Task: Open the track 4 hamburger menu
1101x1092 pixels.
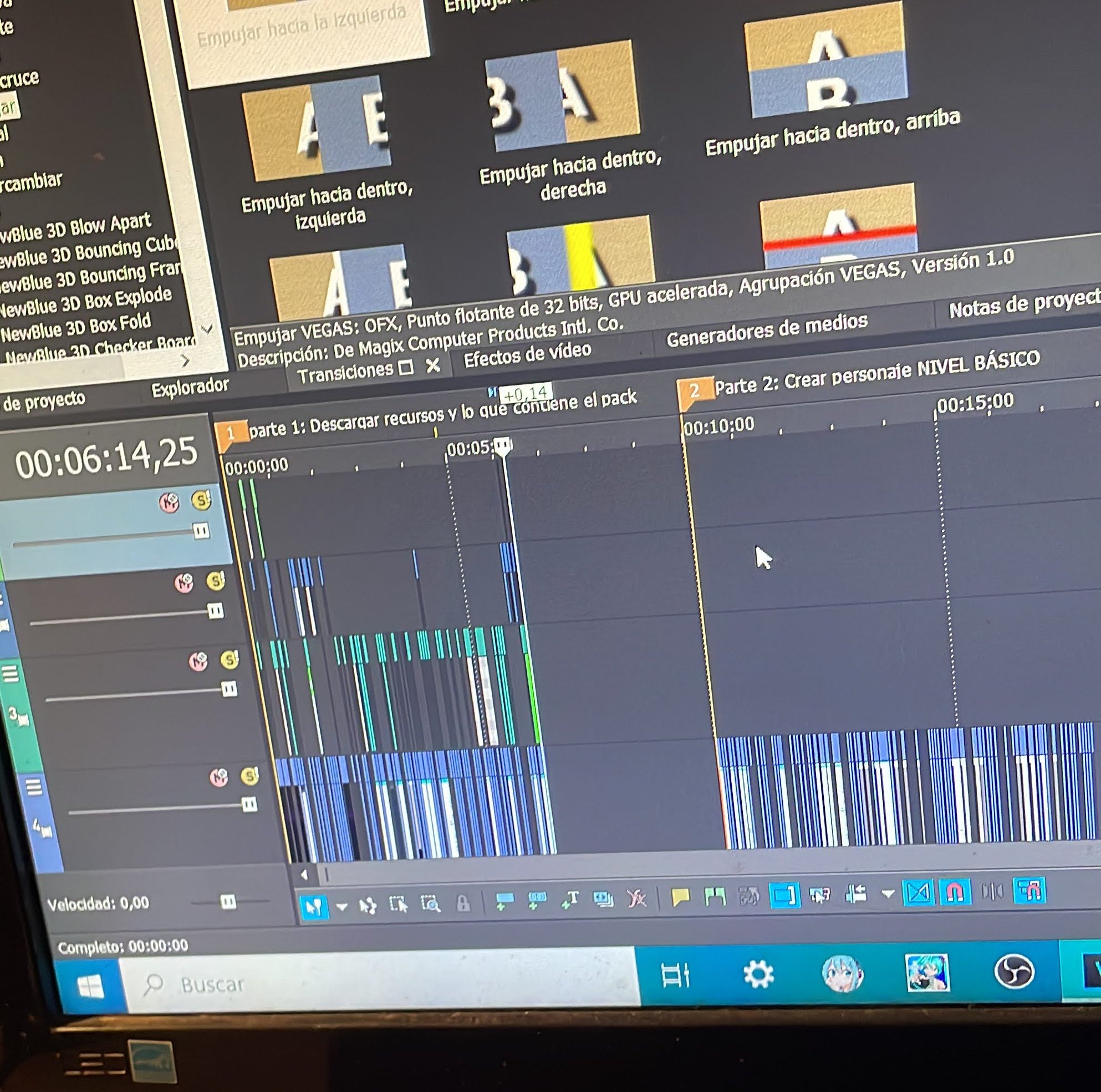Action: pyautogui.click(x=34, y=787)
